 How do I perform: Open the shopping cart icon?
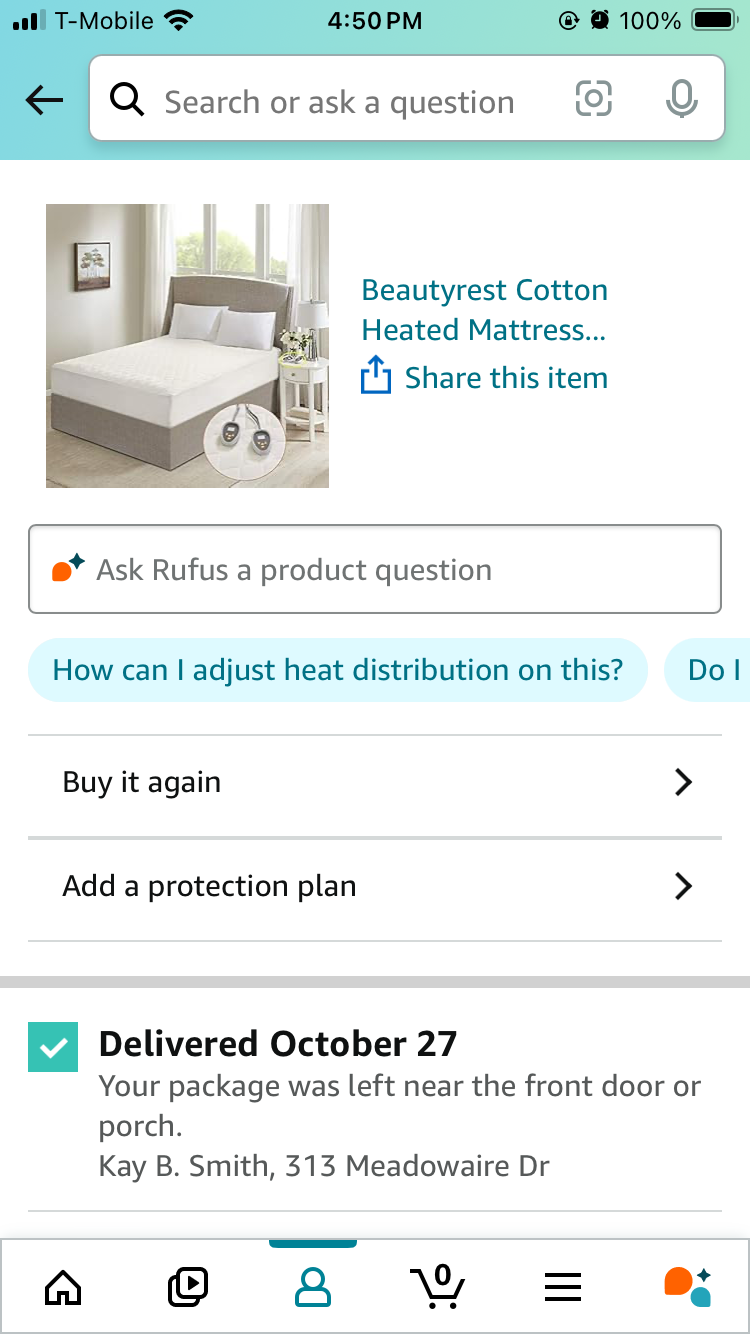pos(438,1286)
